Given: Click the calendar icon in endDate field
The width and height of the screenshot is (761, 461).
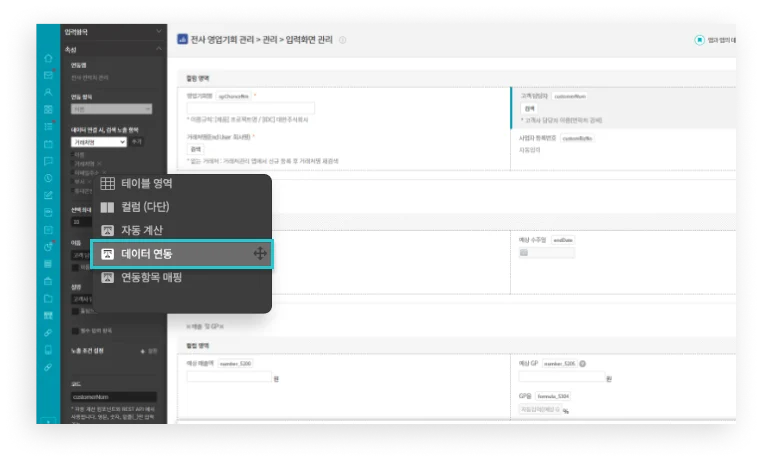Looking at the screenshot, I should (x=524, y=252).
